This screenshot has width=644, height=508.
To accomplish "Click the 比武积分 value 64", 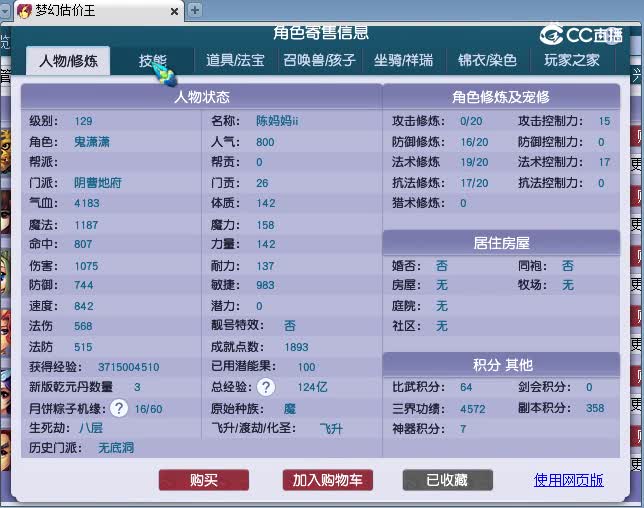I will tap(466, 387).
